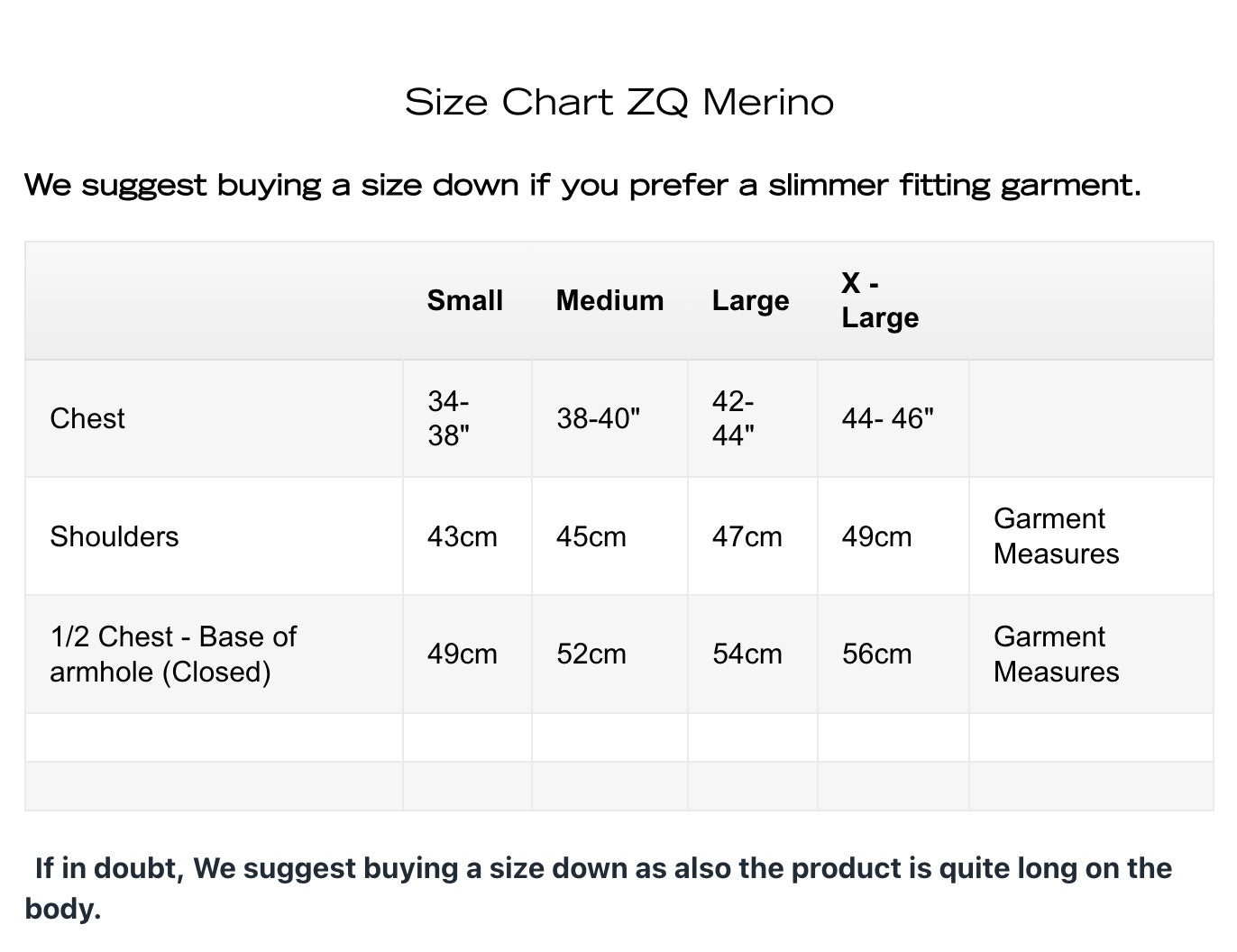The image size is (1237, 952).
Task: Click the 52cm half chest cell
Action: [x=591, y=654]
